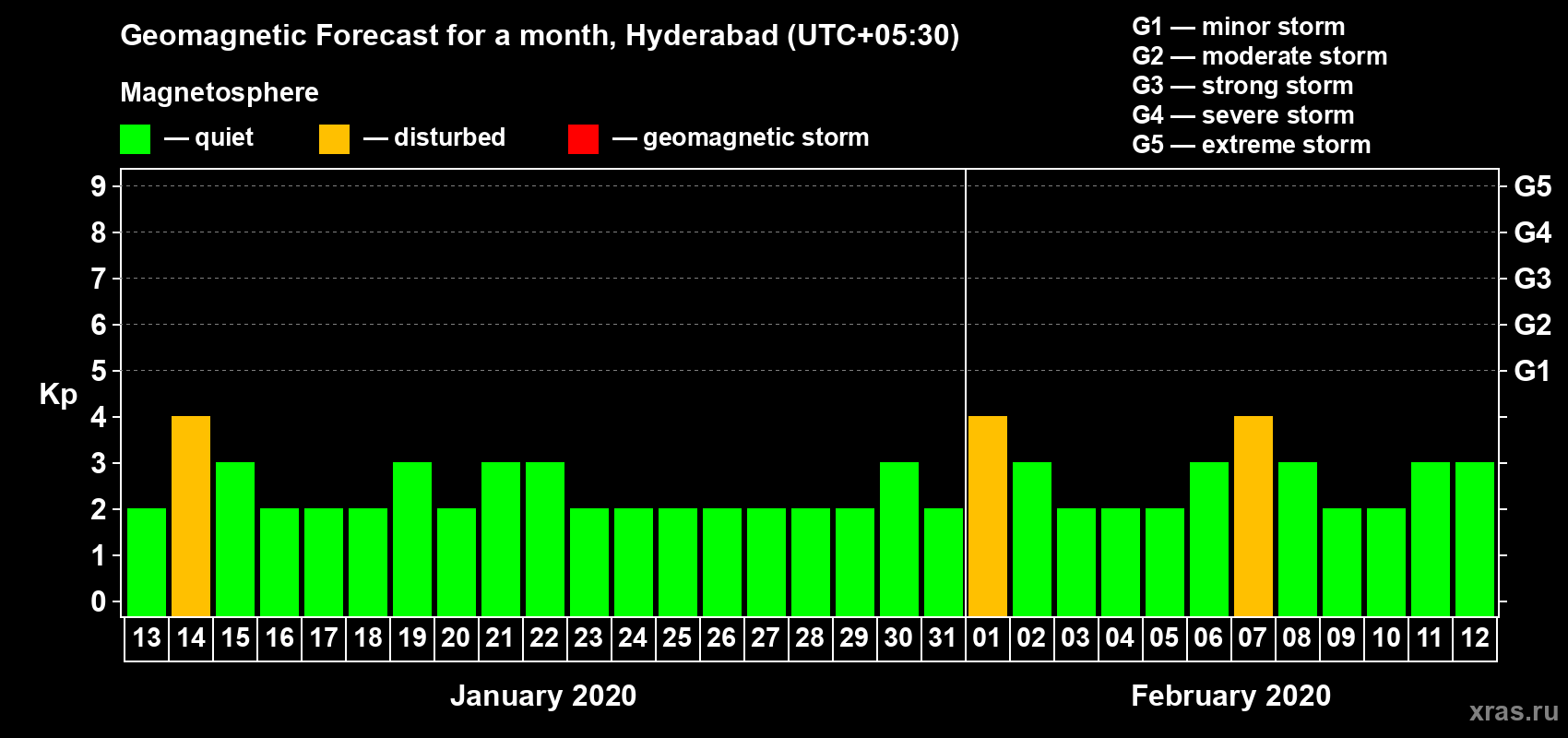Click the red geomagnetic storm legend swatch
The width and height of the screenshot is (1568, 738).
(x=583, y=139)
